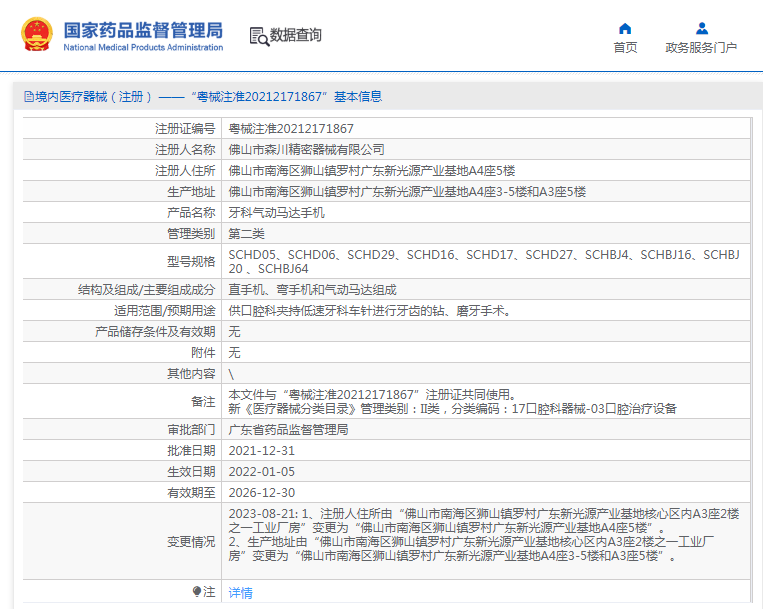Open the 政务服务门户 link
Screen dimensions: 763x609
[x=701, y=48]
